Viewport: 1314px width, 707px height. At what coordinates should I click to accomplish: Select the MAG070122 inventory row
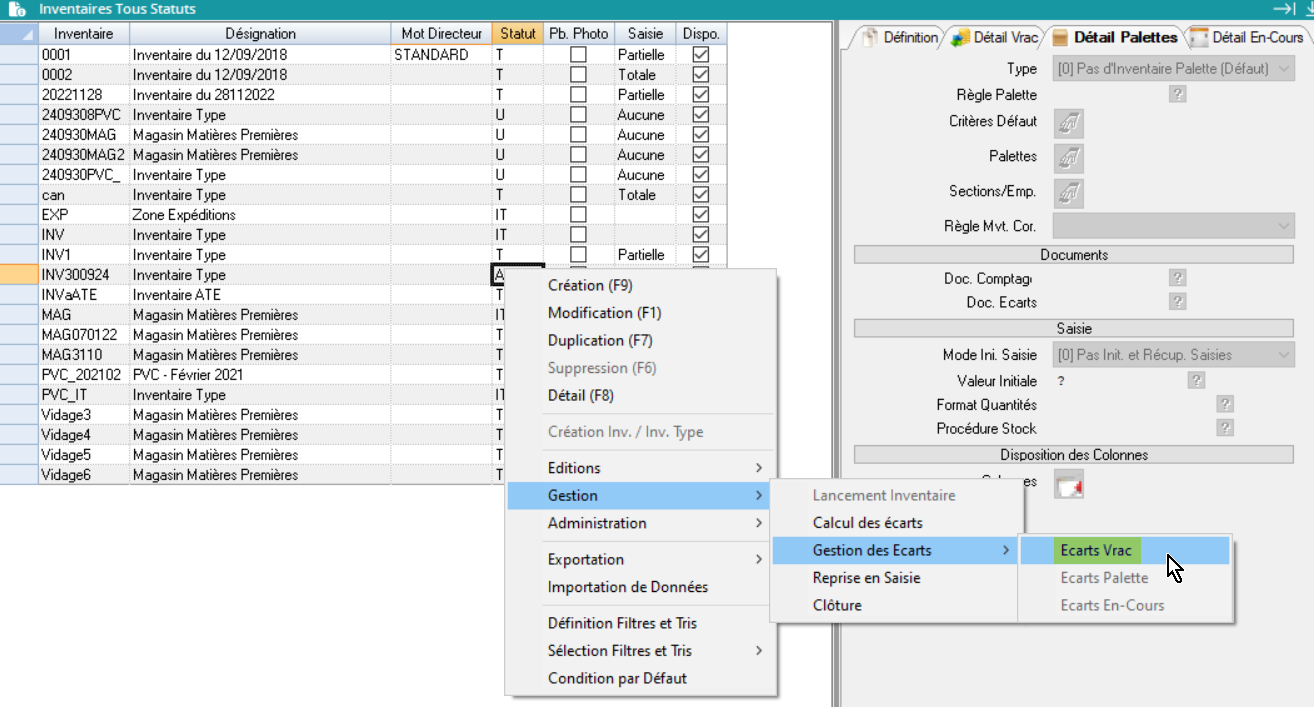click(x=84, y=335)
